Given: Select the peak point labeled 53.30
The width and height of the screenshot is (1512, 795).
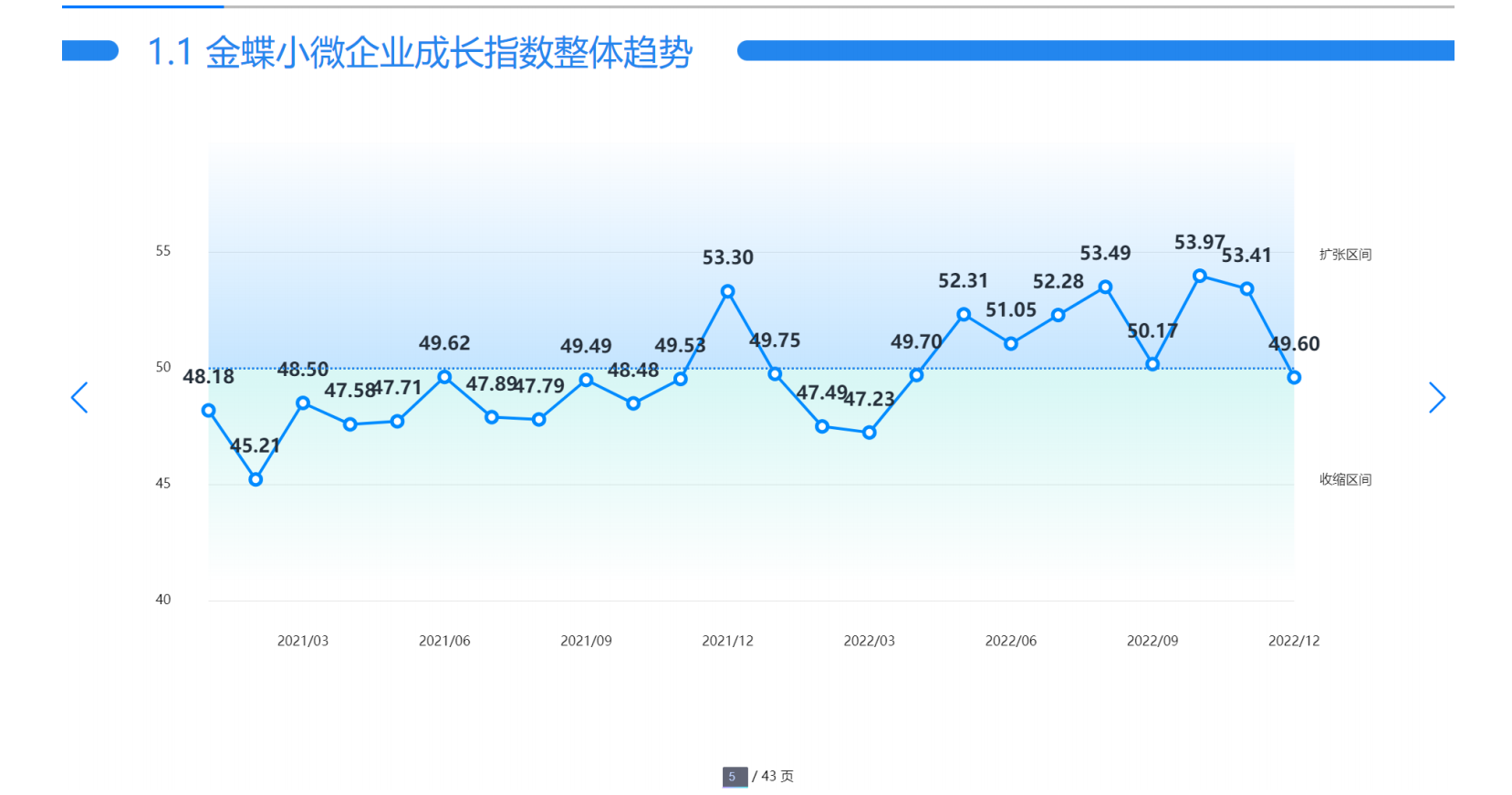Looking at the screenshot, I should (x=727, y=291).
